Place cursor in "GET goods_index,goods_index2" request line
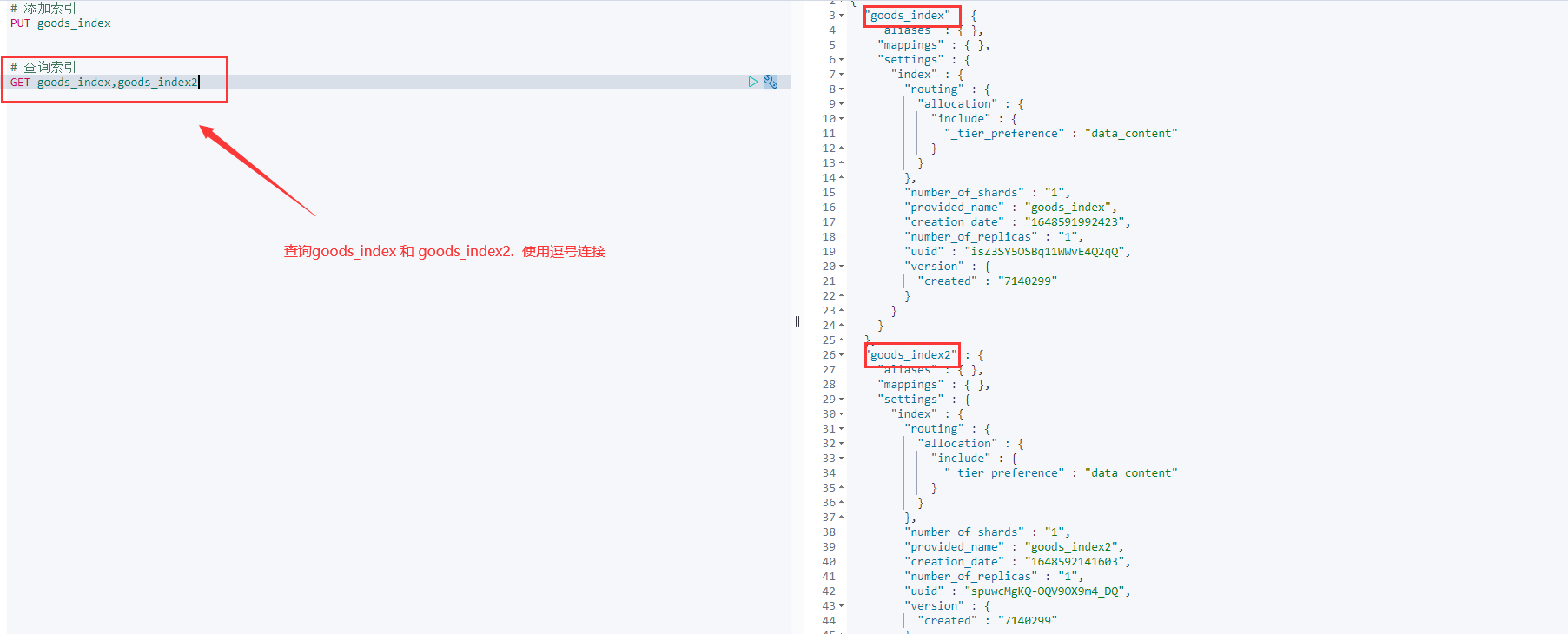Viewport: 1568px width, 634px height. click(x=104, y=83)
